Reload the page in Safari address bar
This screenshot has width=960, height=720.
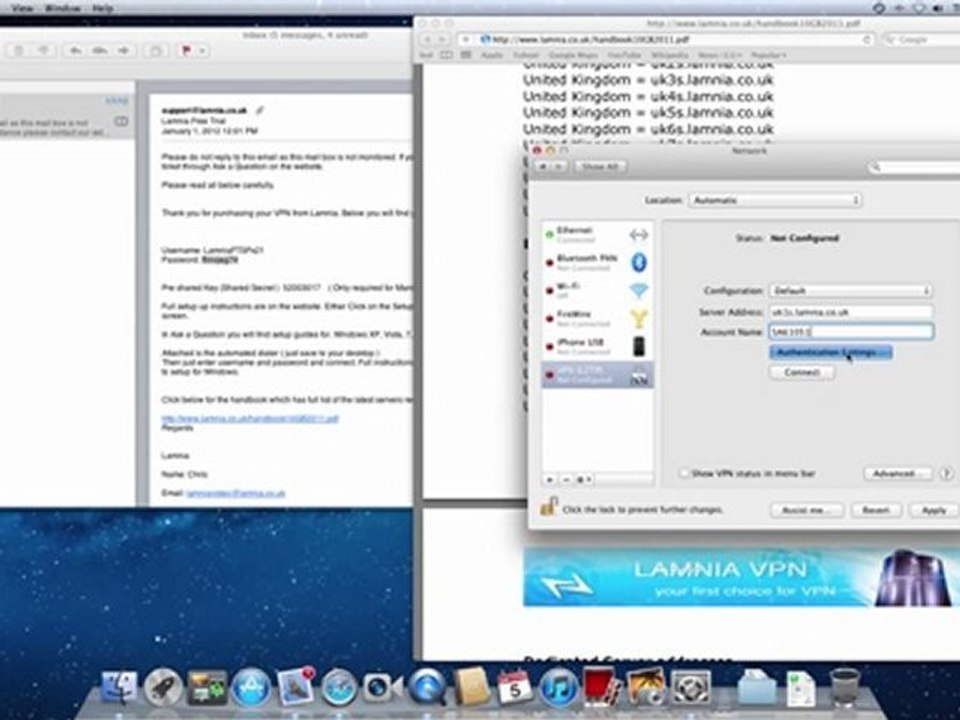point(867,39)
